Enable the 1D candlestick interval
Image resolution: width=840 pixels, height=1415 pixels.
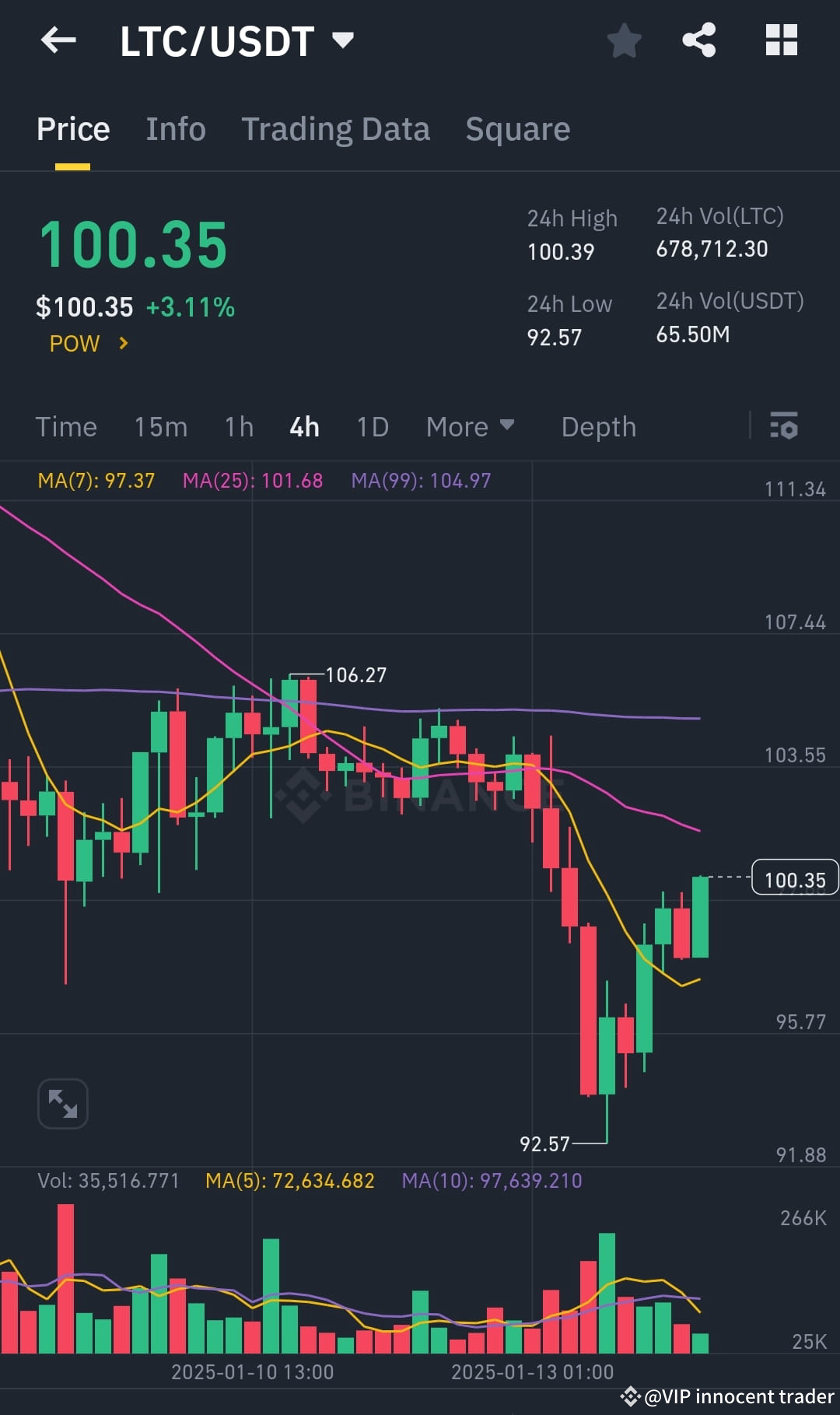(371, 426)
